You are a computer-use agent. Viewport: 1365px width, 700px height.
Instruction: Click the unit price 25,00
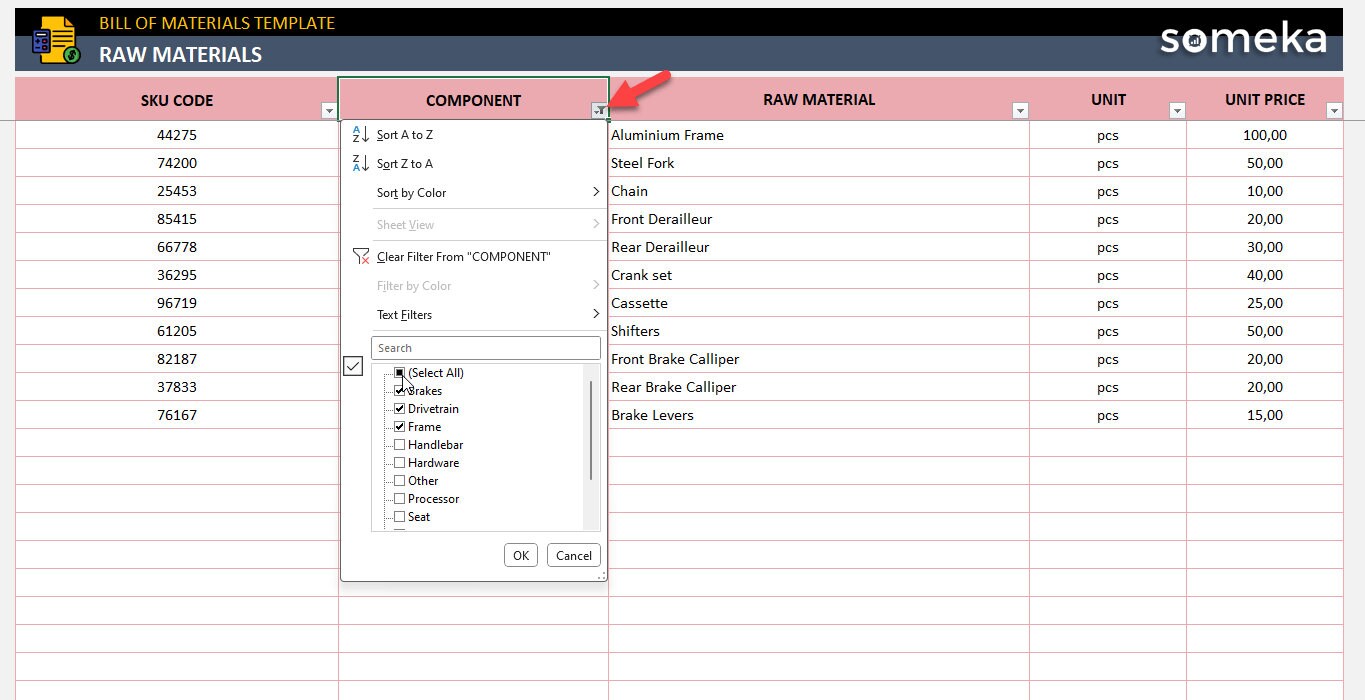(1265, 303)
